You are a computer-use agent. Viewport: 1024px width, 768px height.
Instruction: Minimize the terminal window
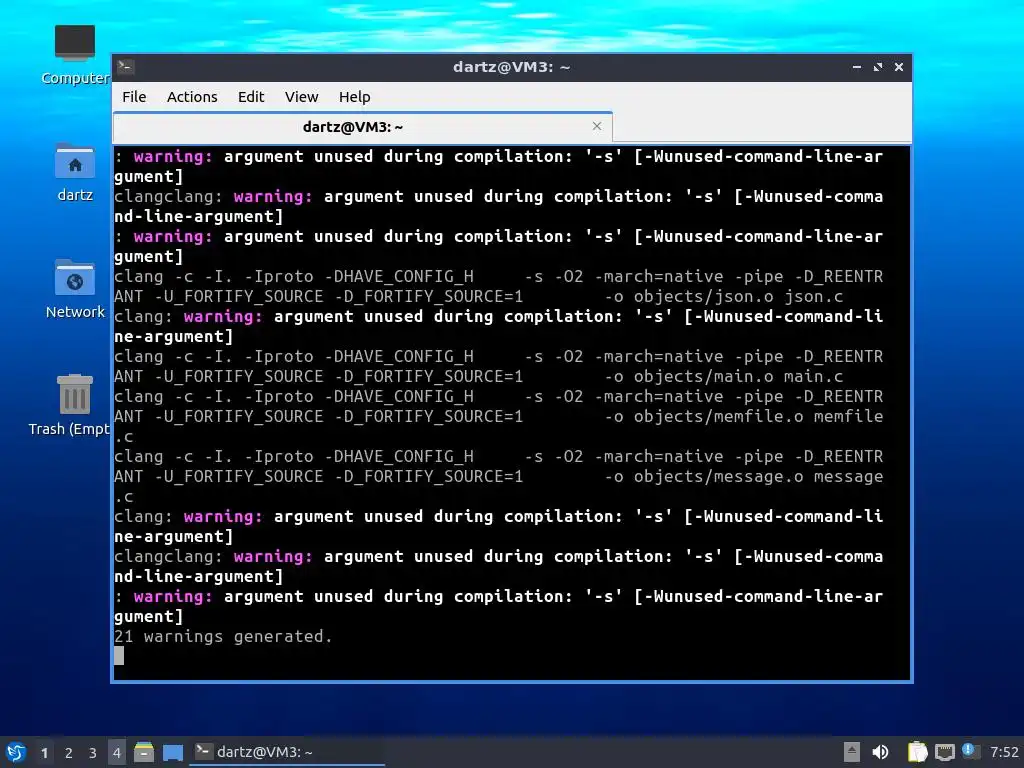click(857, 67)
